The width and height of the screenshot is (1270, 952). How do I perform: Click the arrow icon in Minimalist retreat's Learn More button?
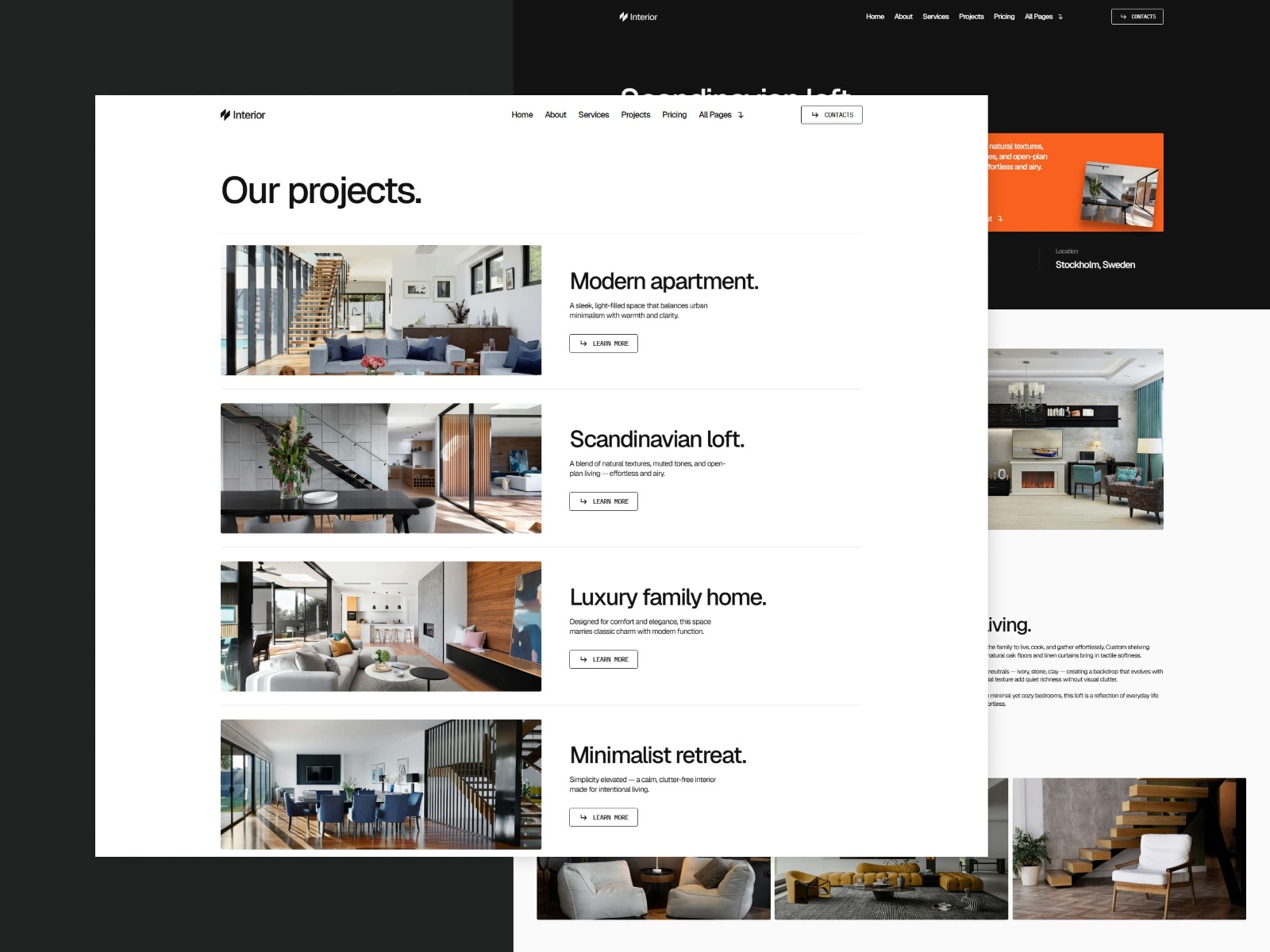(585, 817)
